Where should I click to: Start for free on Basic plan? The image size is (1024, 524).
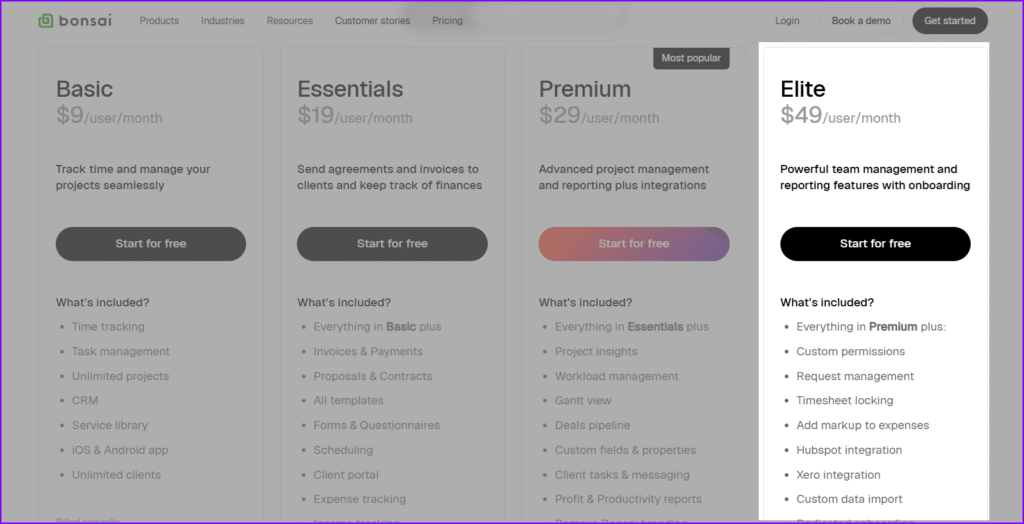click(x=151, y=244)
